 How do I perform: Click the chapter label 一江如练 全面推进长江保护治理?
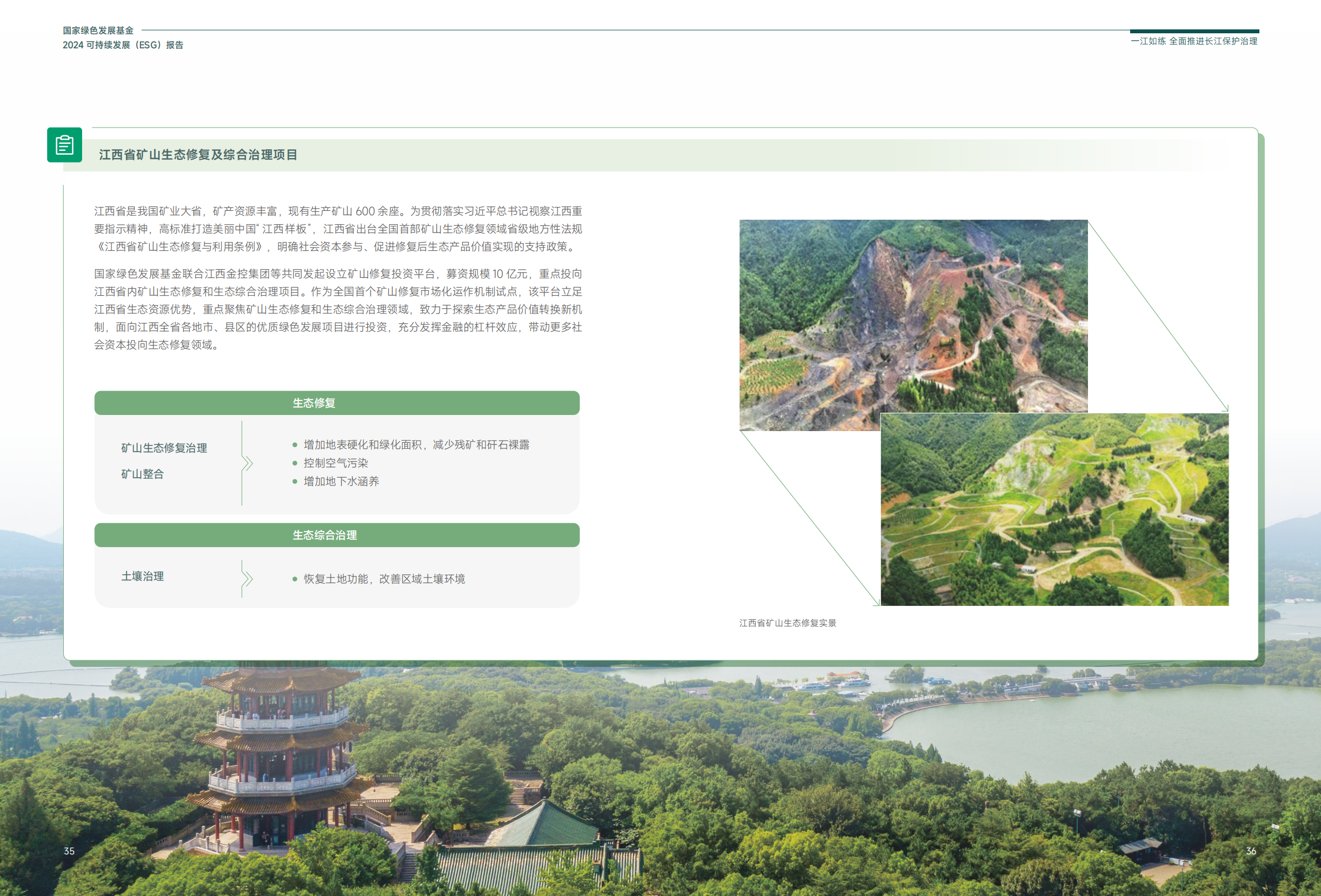tap(1194, 42)
